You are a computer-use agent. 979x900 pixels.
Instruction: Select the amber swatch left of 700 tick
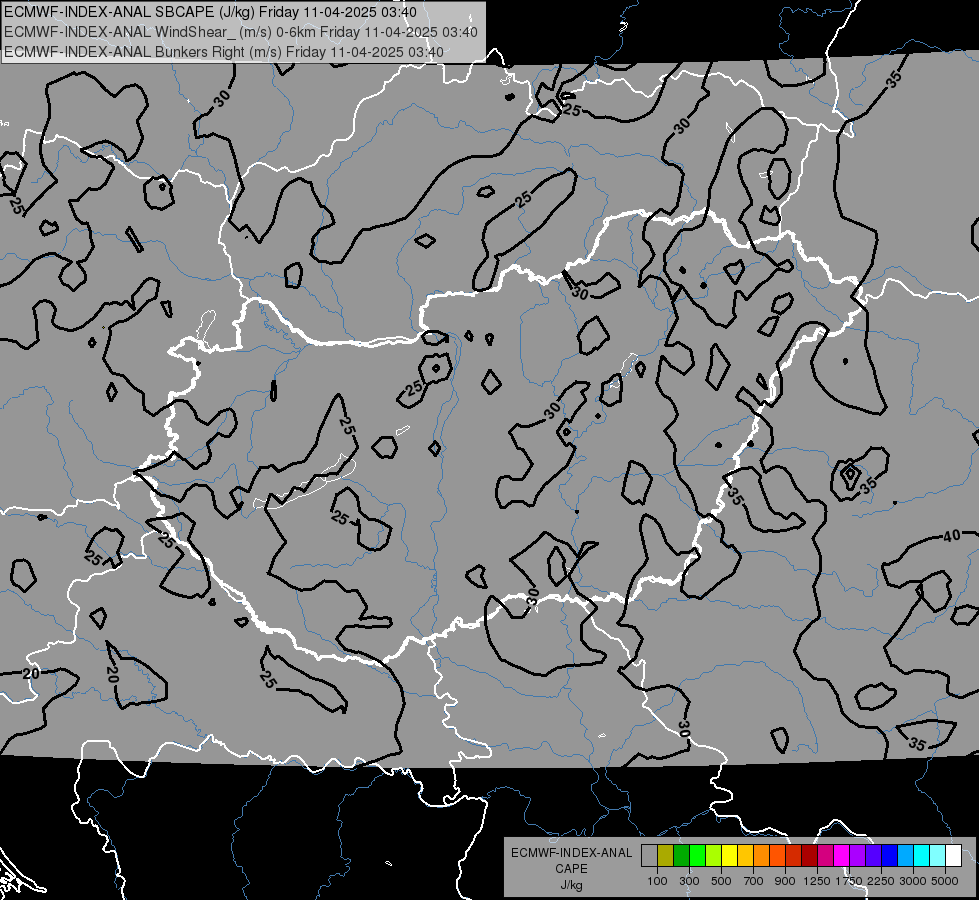pos(745,856)
